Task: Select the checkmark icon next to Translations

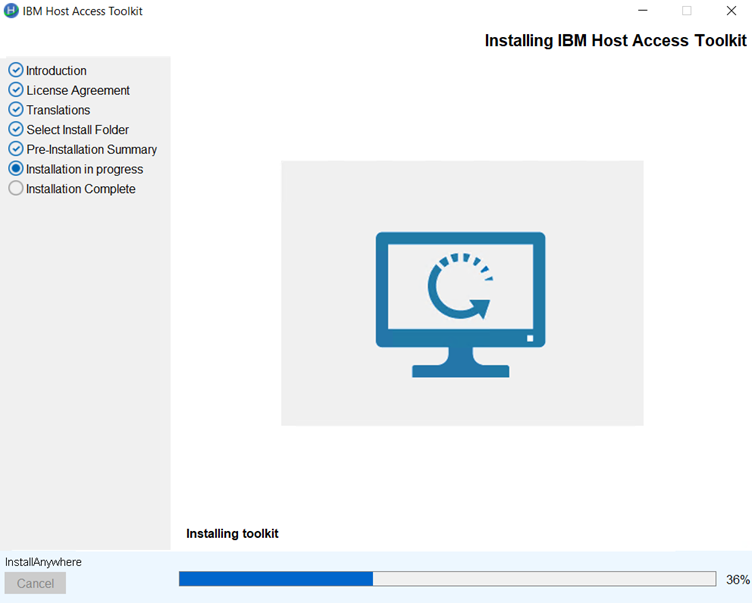Action: click(x=15, y=109)
